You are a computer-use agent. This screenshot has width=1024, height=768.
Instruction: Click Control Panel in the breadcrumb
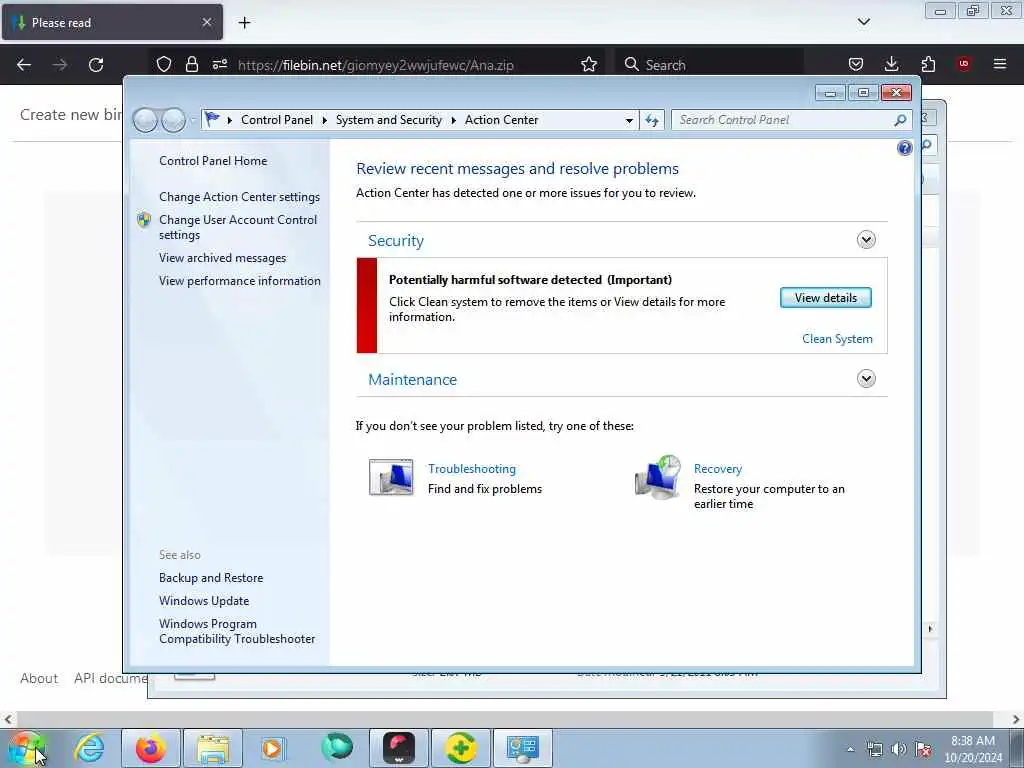(x=277, y=120)
